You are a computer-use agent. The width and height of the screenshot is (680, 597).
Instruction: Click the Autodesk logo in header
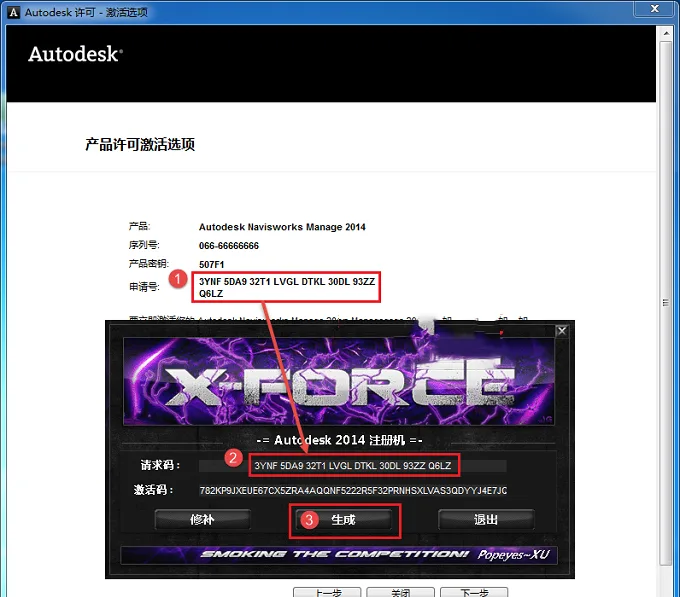pyautogui.click(x=75, y=54)
